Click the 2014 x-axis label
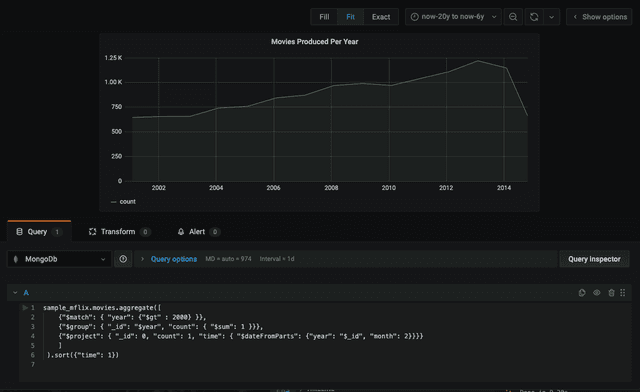The width and height of the screenshot is (640, 392). (504, 188)
